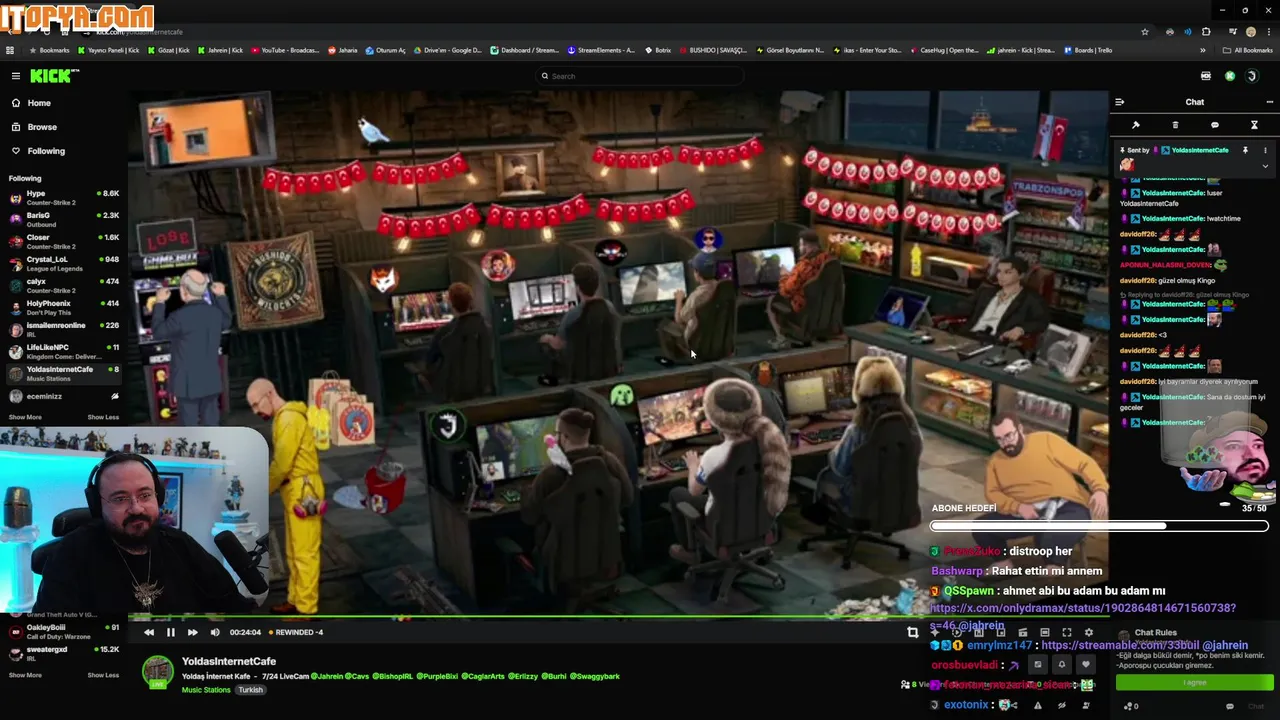Viewport: 1280px width, 720px height.
Task: Open the YoldasInternetCafe channel avatar
Action: point(157,672)
